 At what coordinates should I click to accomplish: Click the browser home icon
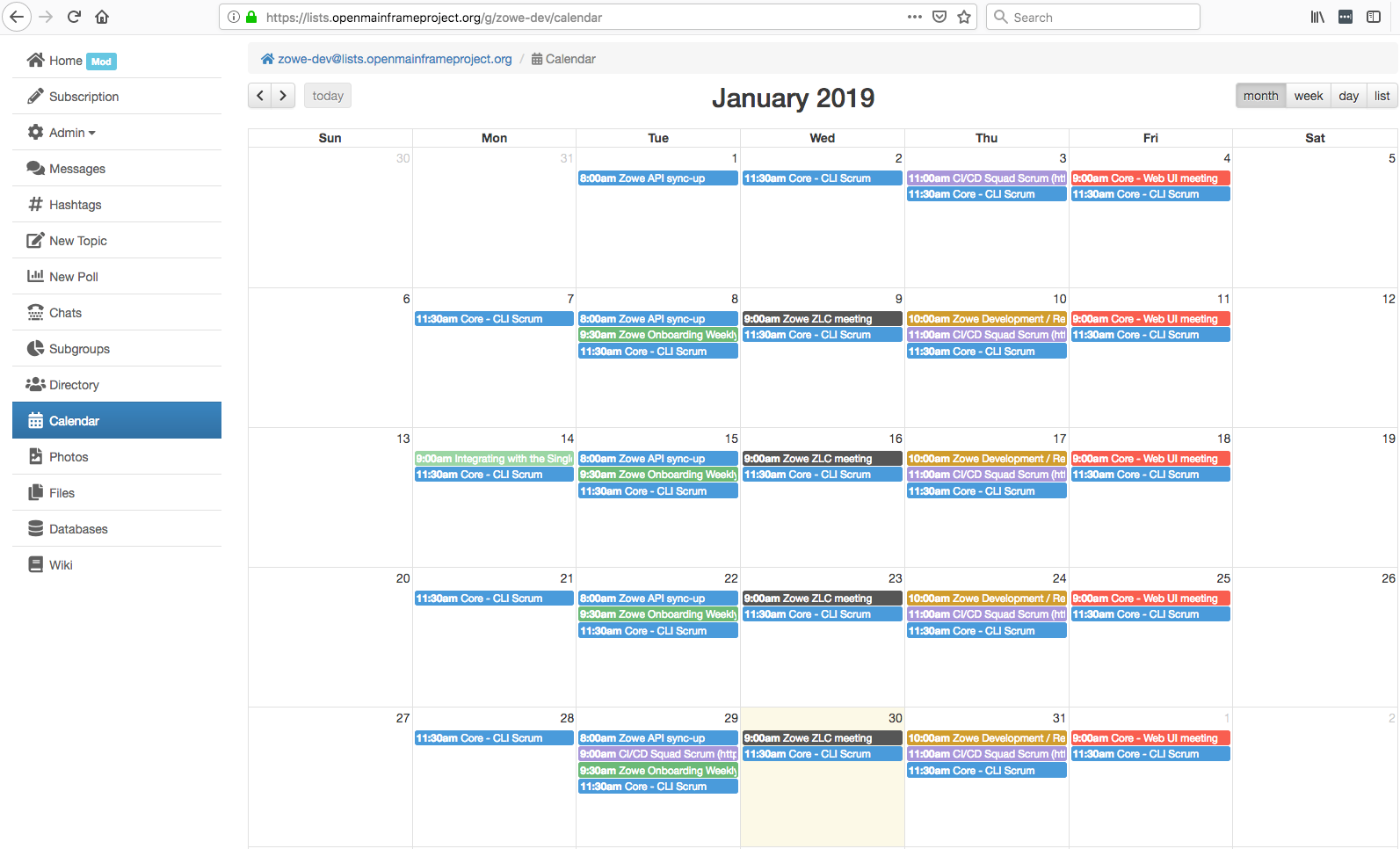102,17
